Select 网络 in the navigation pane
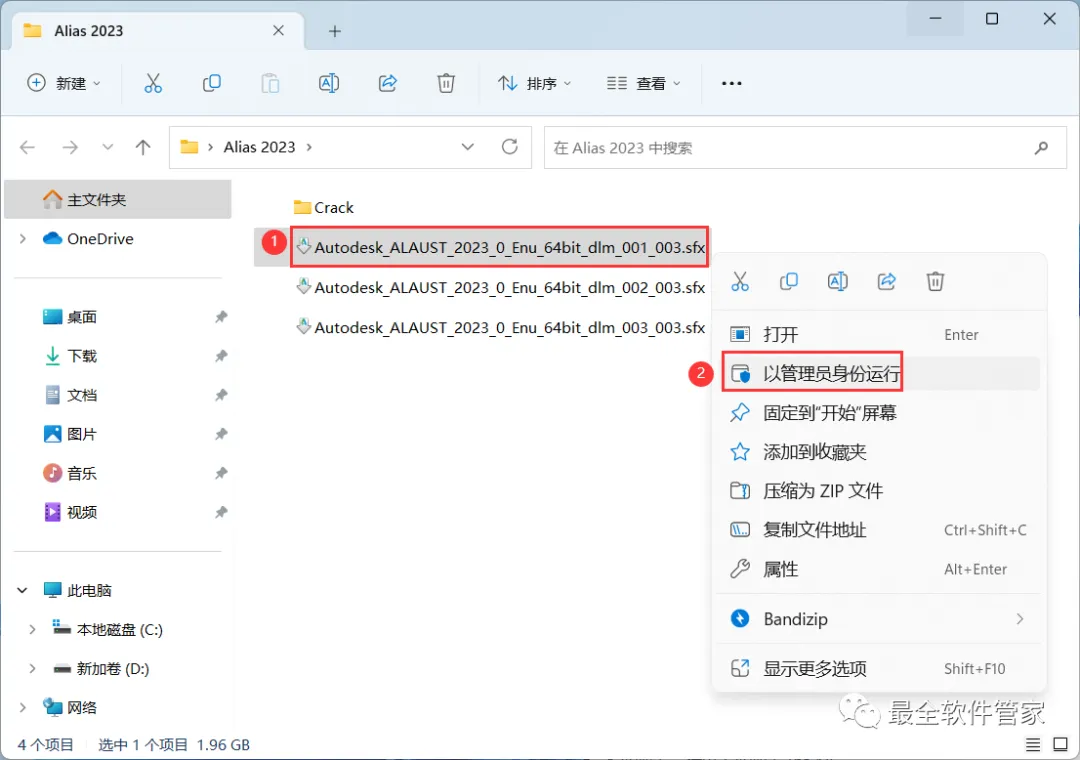This screenshot has height=760, width=1080. 81,708
